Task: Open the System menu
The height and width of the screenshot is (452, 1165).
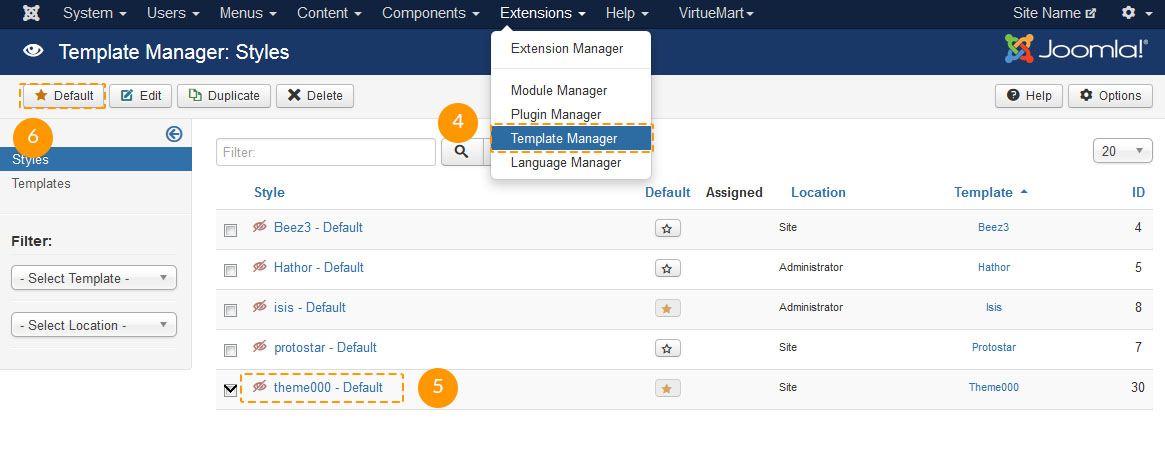Action: (x=94, y=13)
